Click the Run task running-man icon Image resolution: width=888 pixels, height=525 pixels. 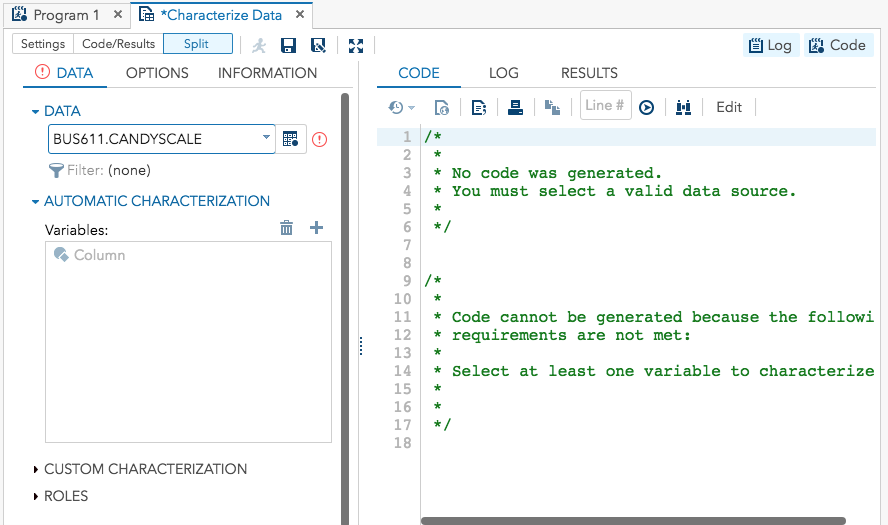[259, 45]
